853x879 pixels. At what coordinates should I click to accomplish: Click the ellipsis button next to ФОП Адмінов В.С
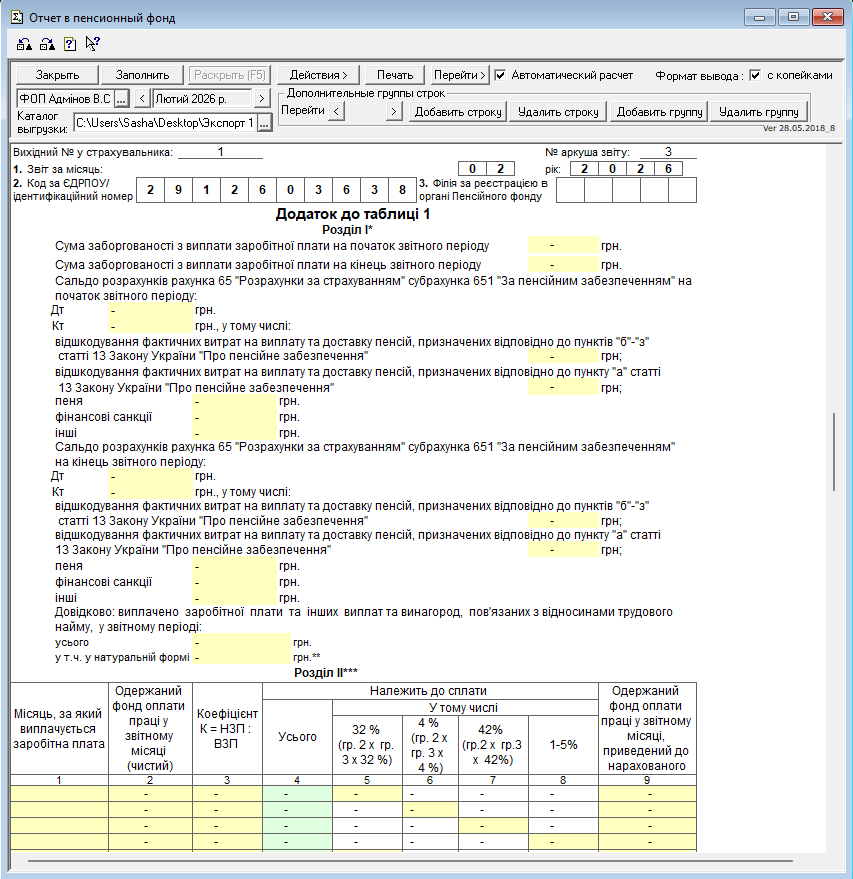(121, 98)
